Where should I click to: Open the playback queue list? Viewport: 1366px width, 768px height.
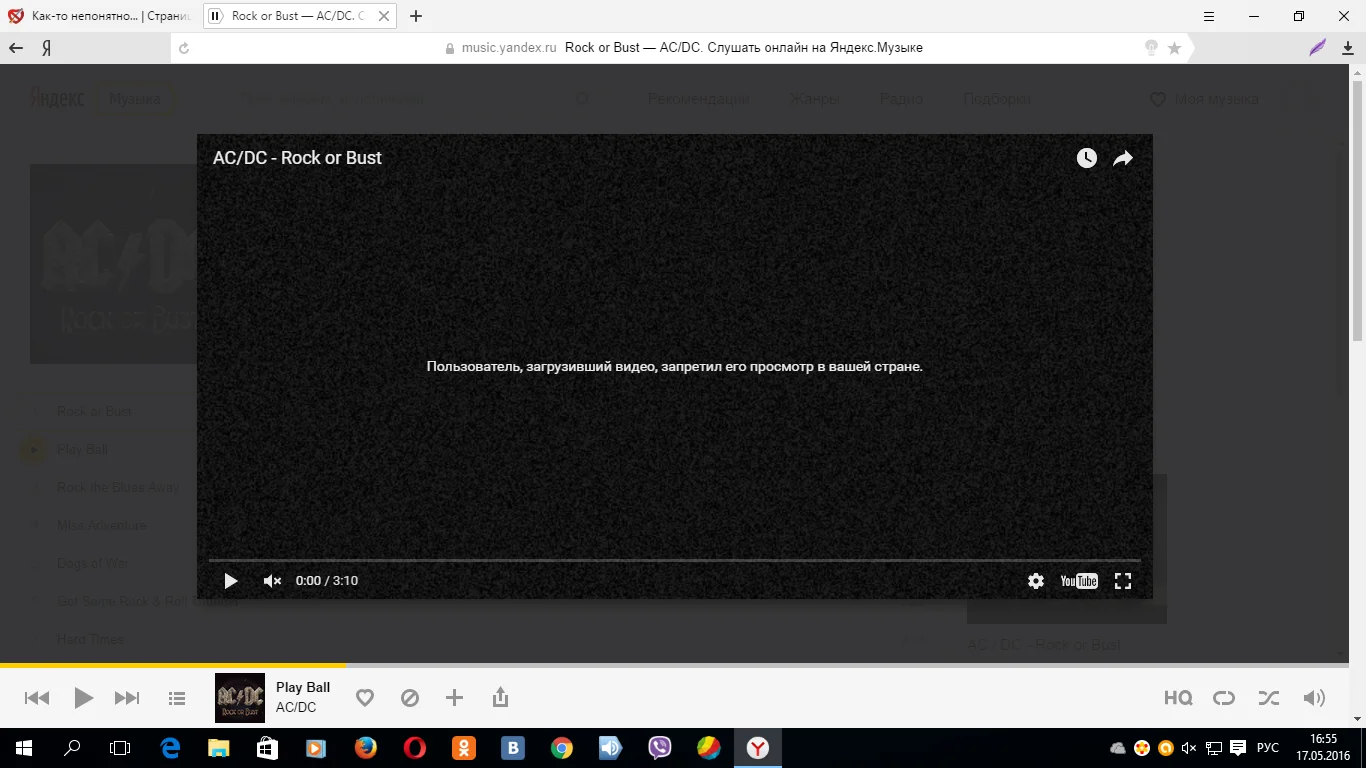click(x=177, y=698)
